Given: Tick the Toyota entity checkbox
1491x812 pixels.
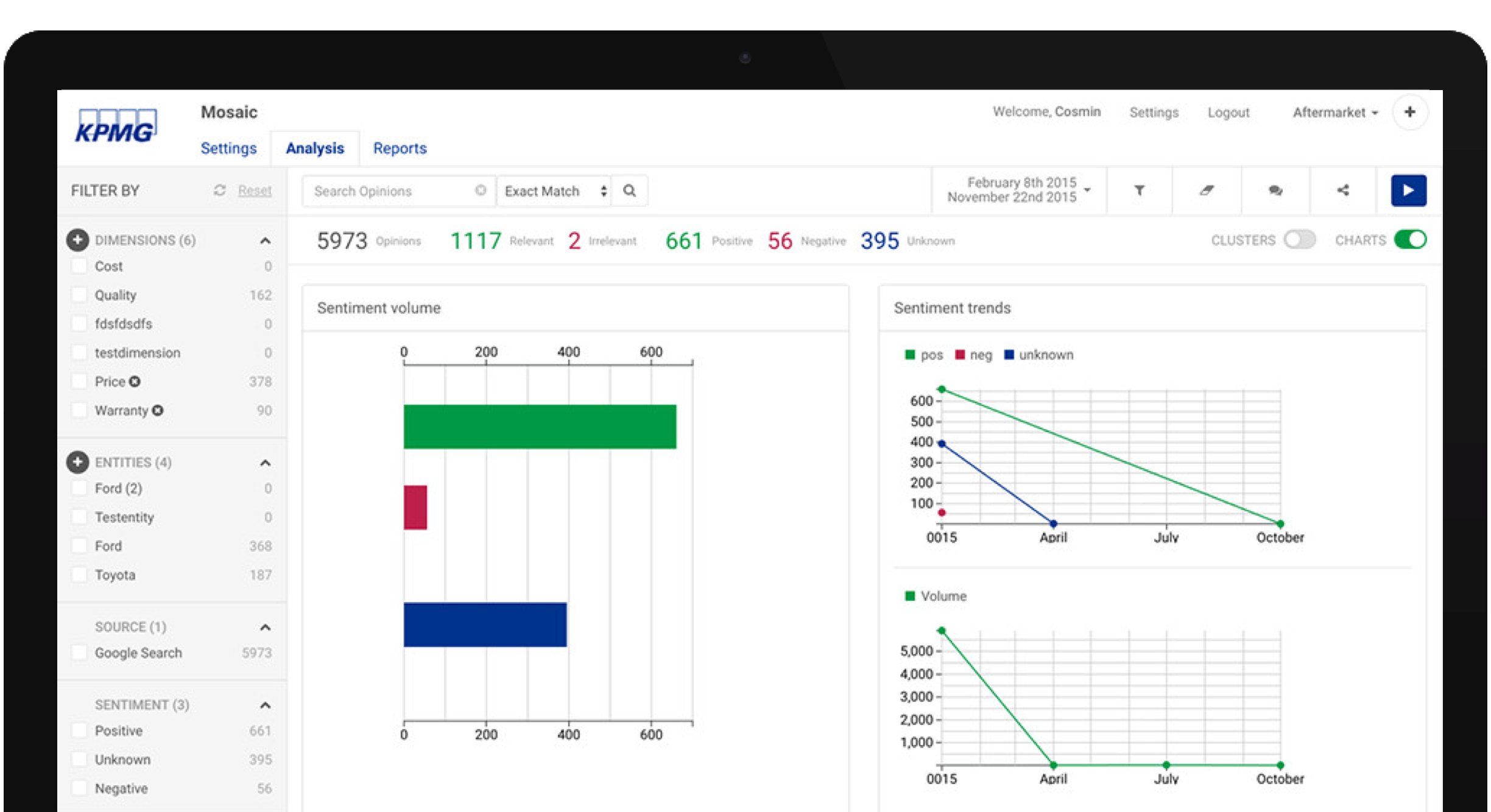Looking at the screenshot, I should click(79, 575).
